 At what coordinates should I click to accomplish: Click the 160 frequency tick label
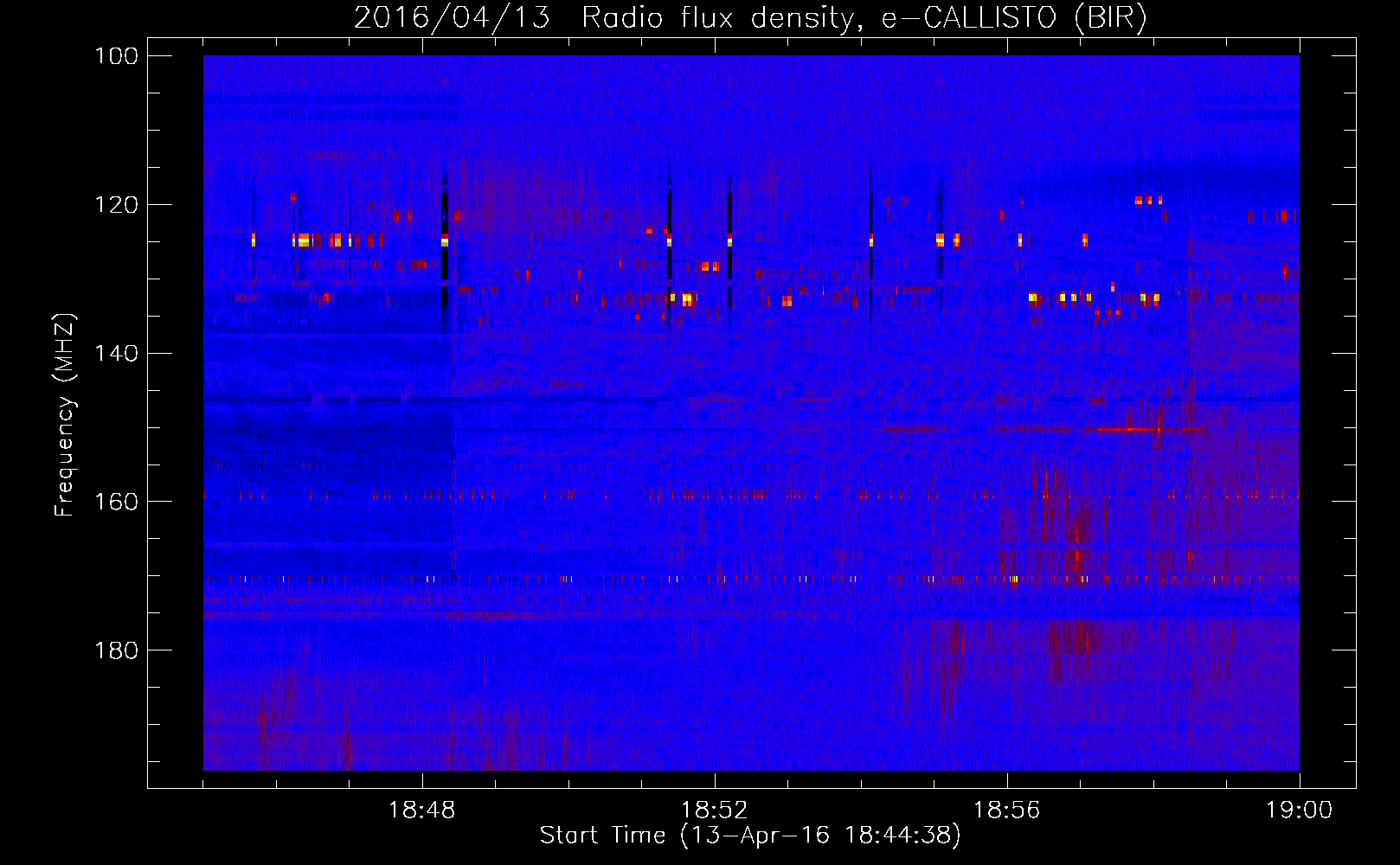(x=118, y=502)
